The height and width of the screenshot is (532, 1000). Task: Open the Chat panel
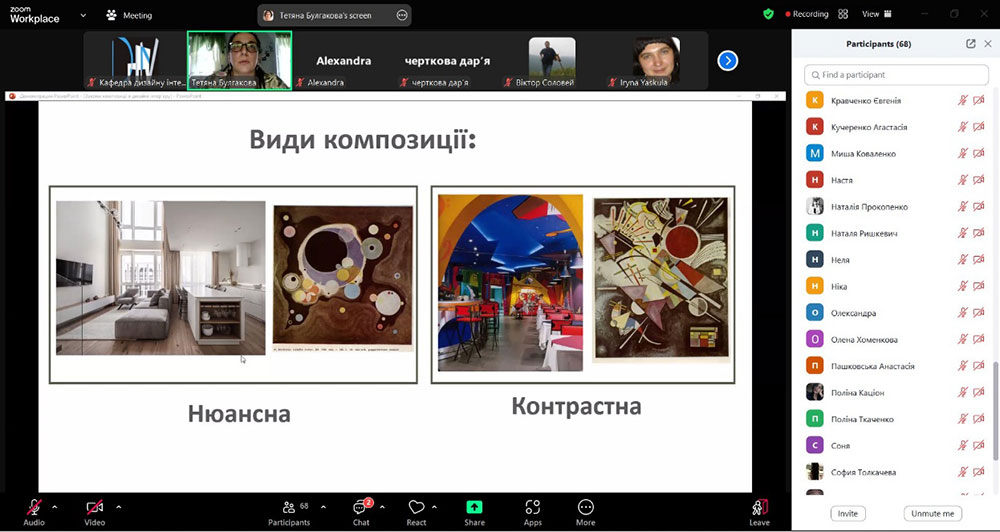tap(361, 512)
